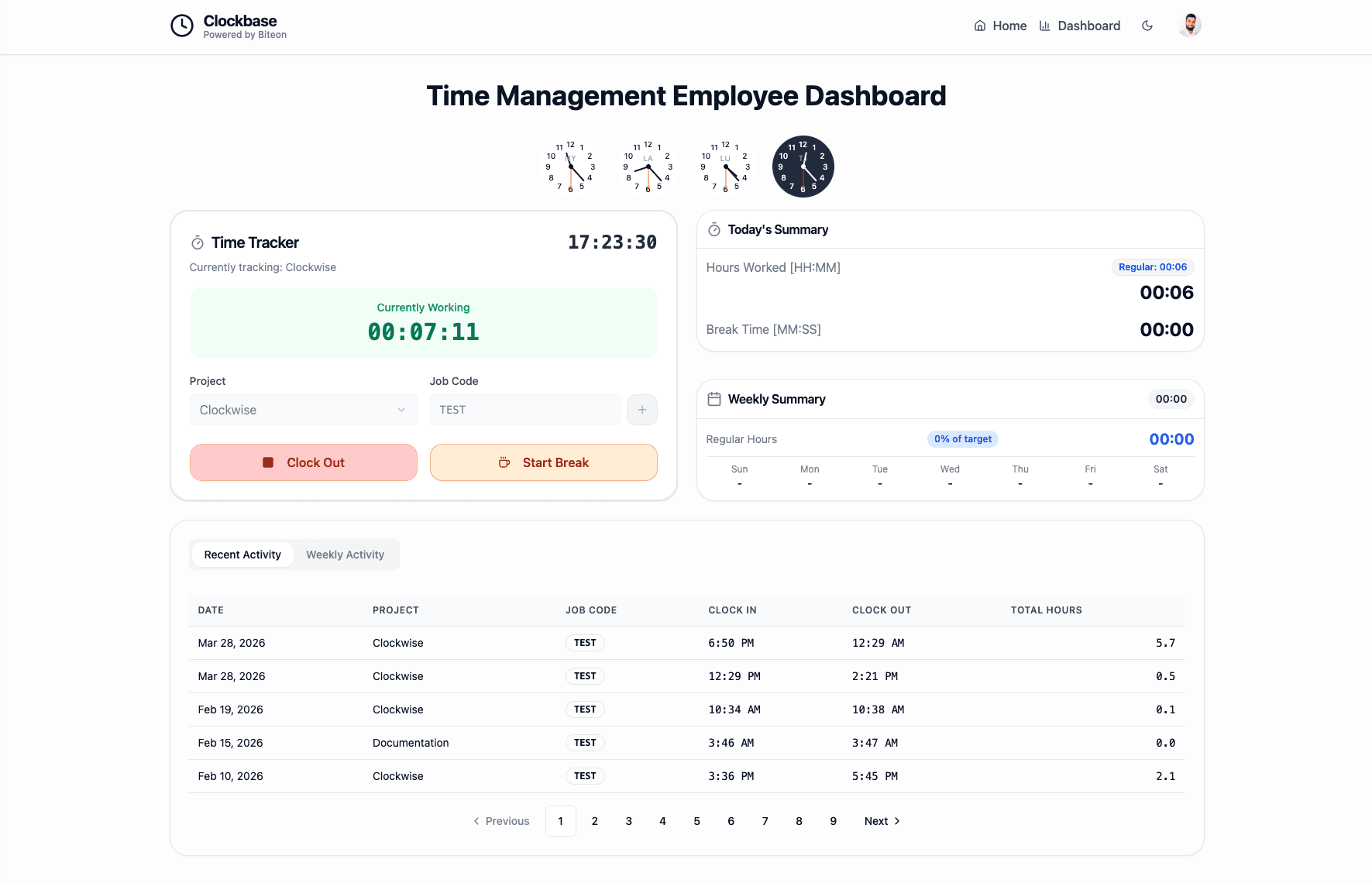Click the 0% of target badge

962,438
